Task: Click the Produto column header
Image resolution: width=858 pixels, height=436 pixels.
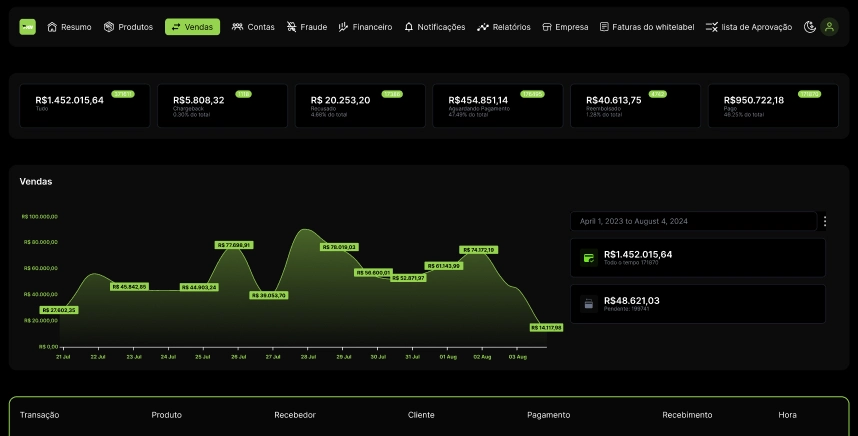Action: [x=166, y=415]
